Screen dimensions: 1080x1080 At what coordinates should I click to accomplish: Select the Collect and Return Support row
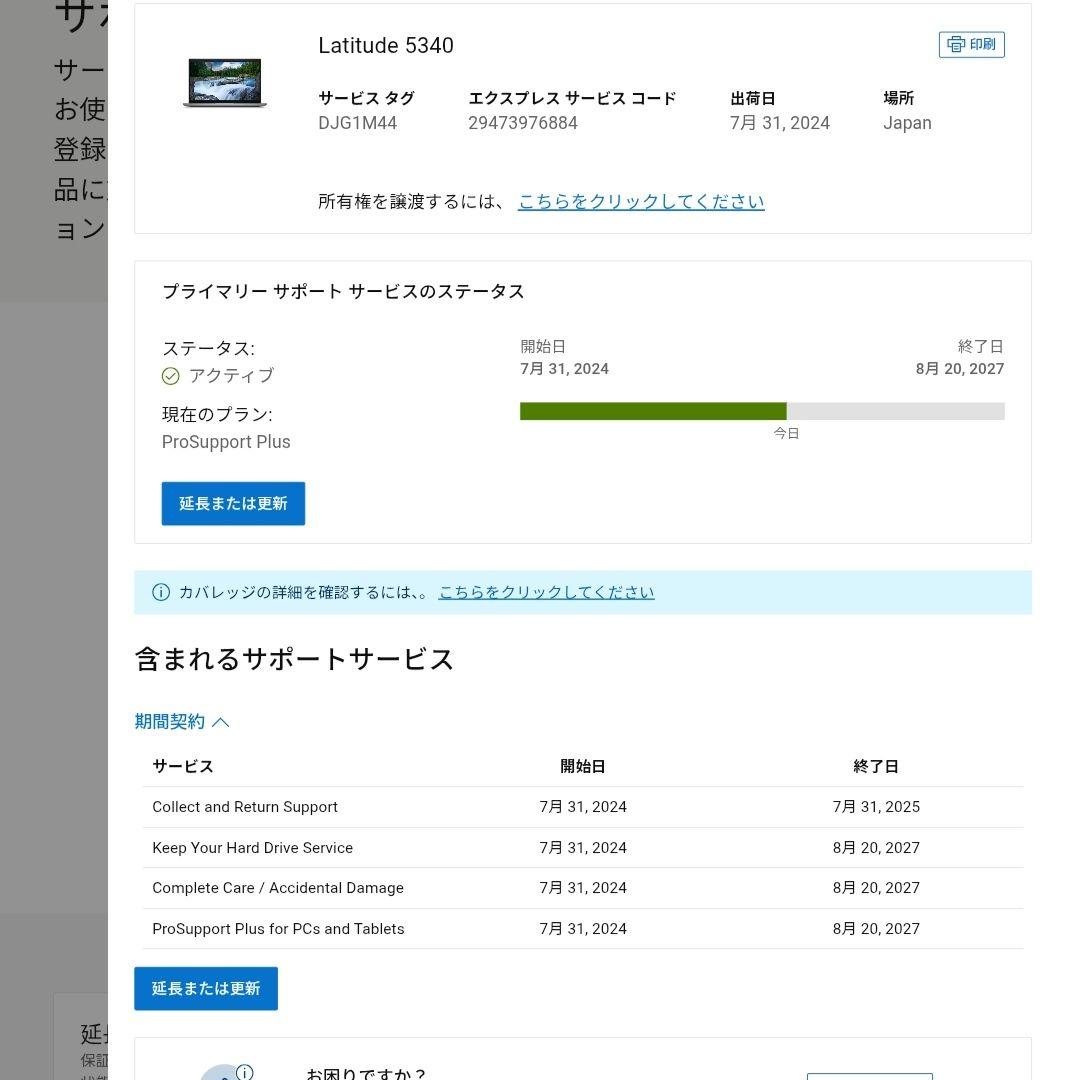[583, 807]
